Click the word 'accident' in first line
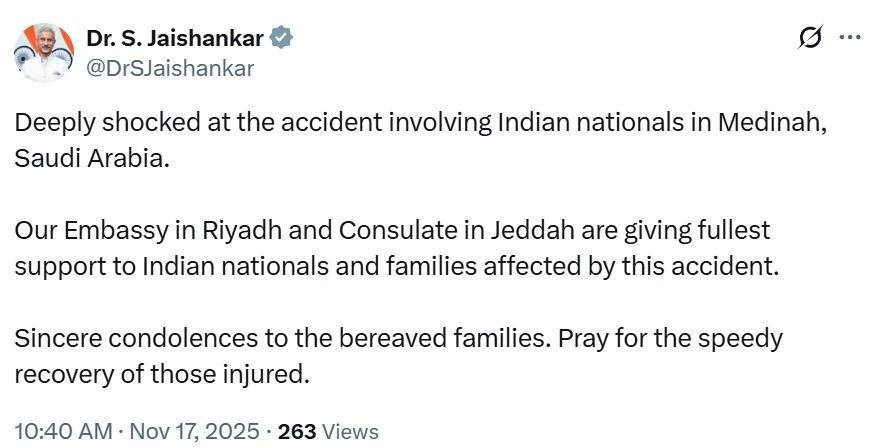Viewport: 886px width, 447px height. click(327, 123)
